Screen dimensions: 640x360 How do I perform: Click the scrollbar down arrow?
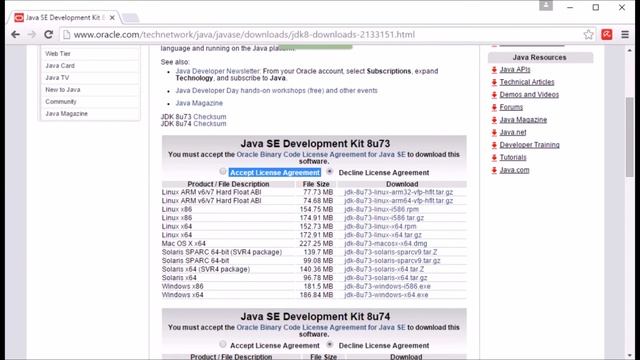pos(629,356)
